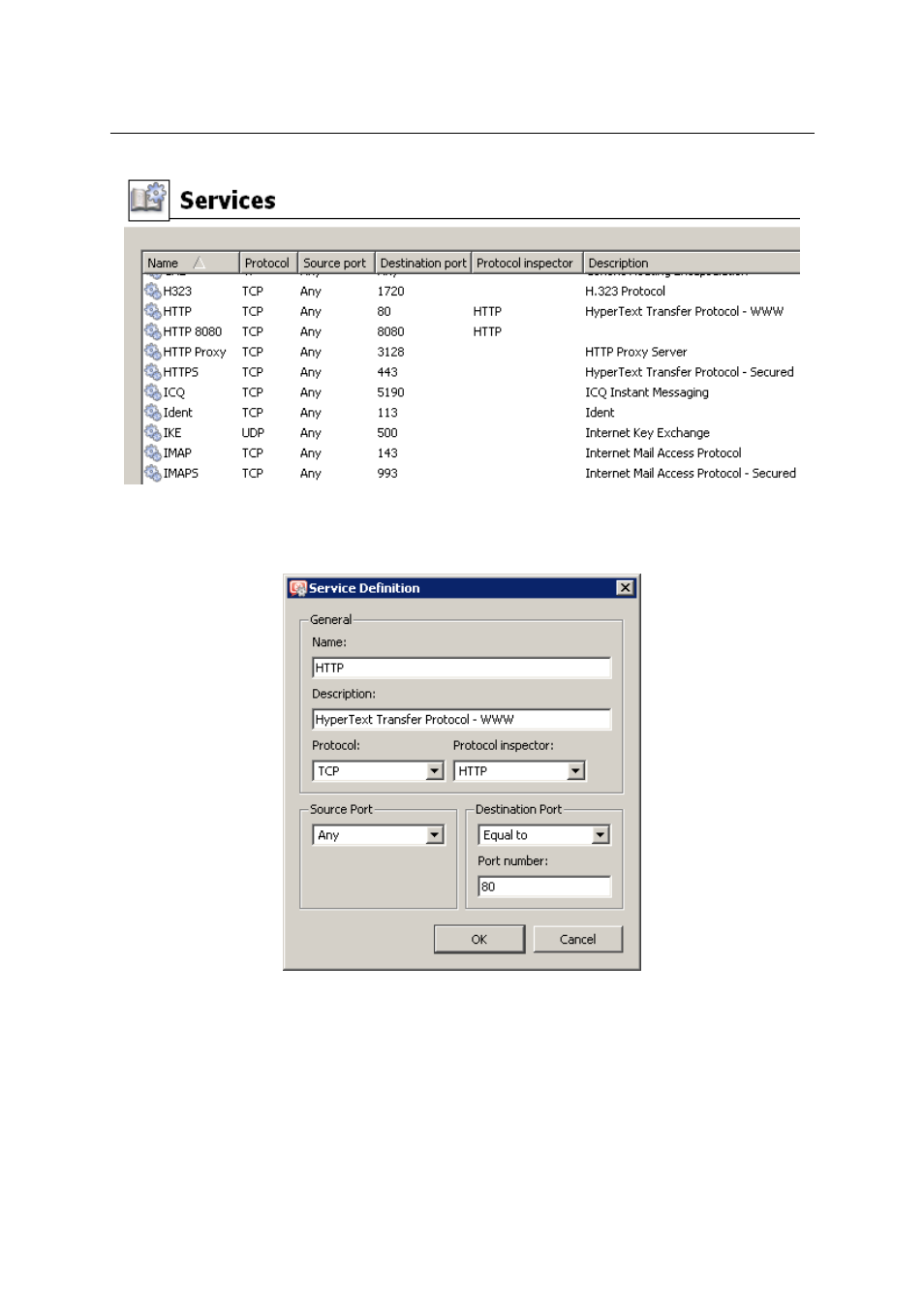924x1308 pixels.
Task: Select the H323 service gear icon
Action: click(x=153, y=291)
